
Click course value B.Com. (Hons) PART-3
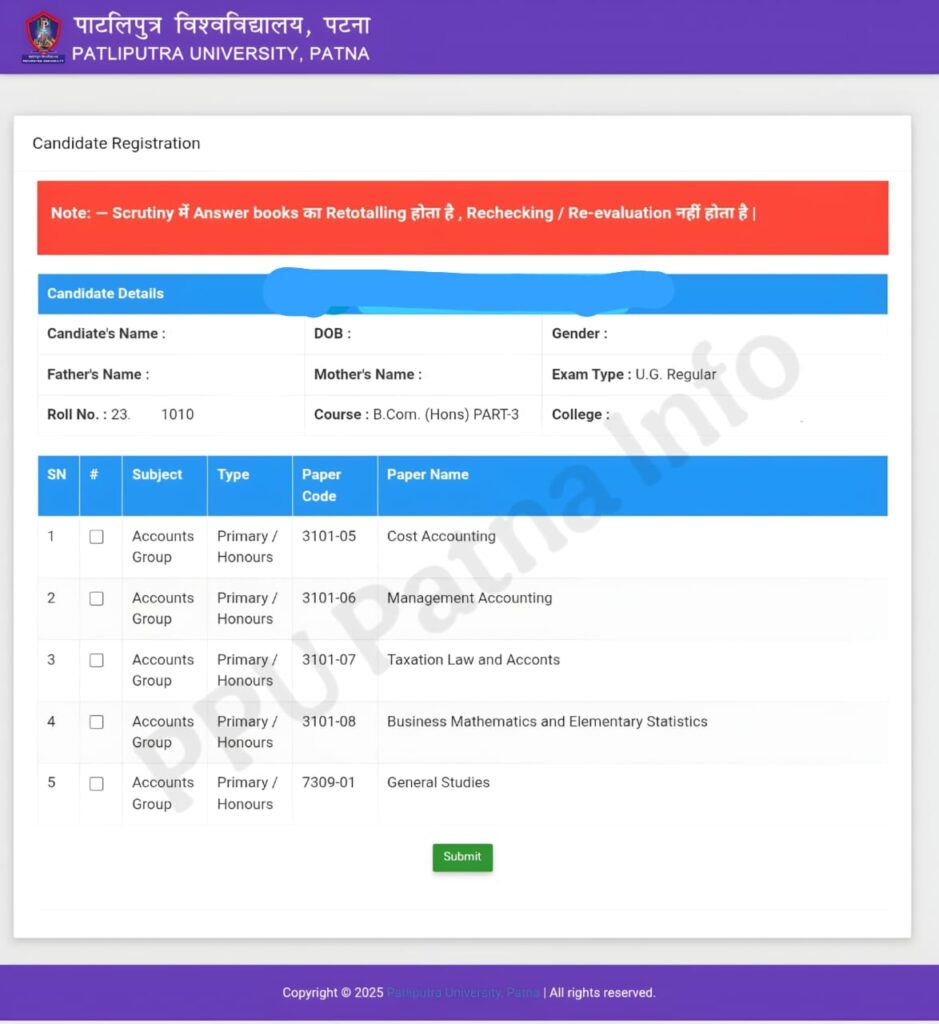coord(446,414)
